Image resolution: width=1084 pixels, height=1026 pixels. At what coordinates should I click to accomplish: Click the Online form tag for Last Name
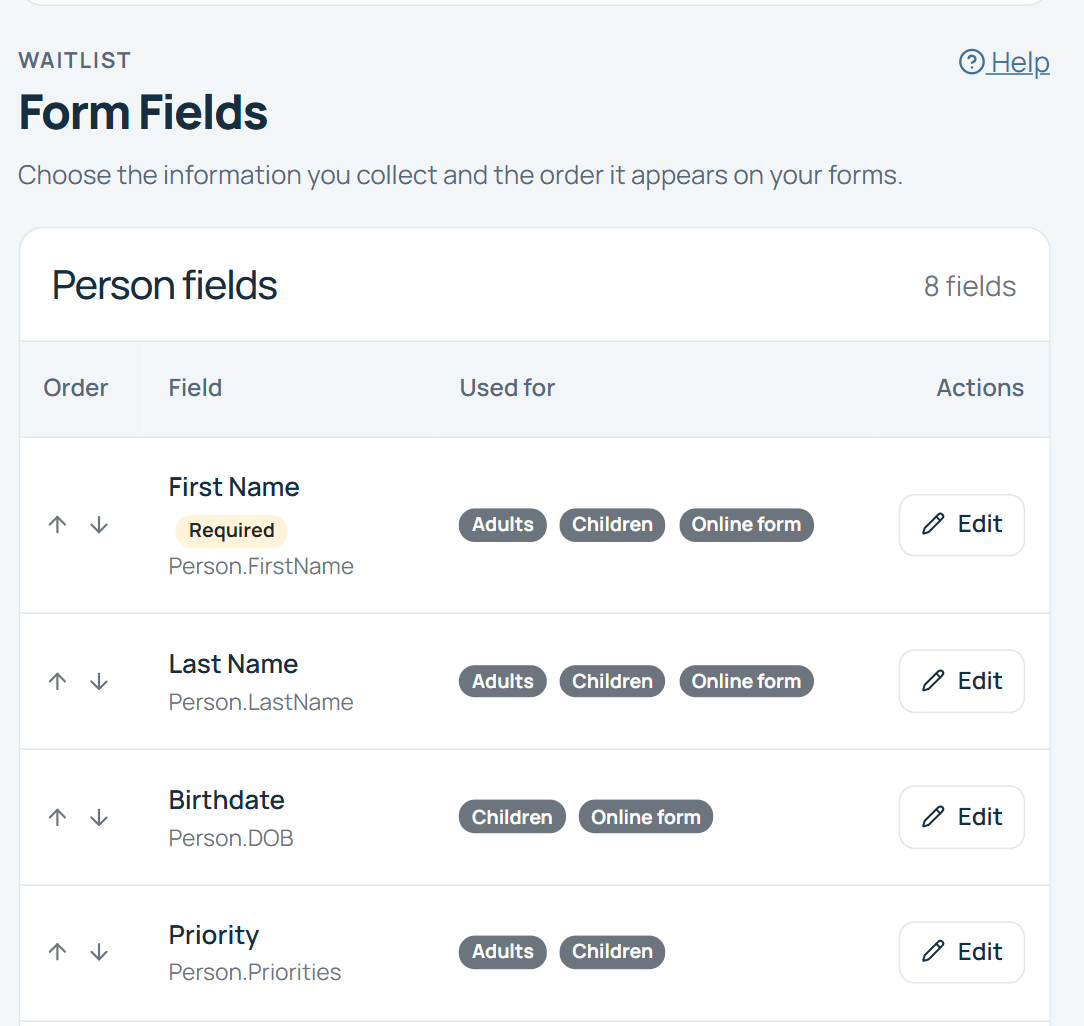(747, 681)
